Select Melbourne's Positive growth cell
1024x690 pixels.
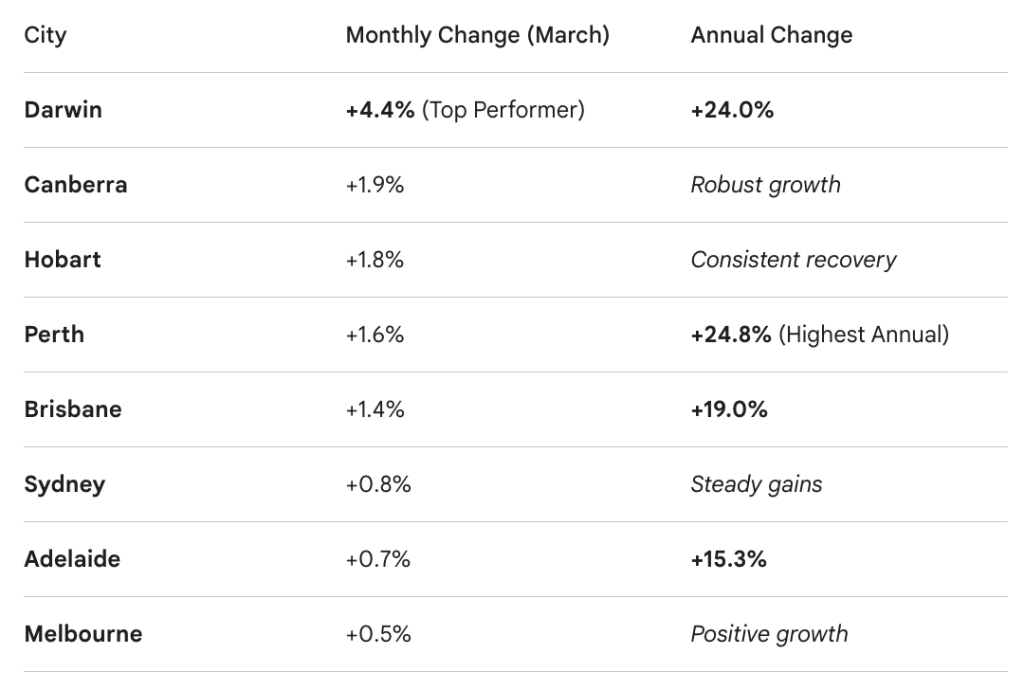click(x=769, y=634)
